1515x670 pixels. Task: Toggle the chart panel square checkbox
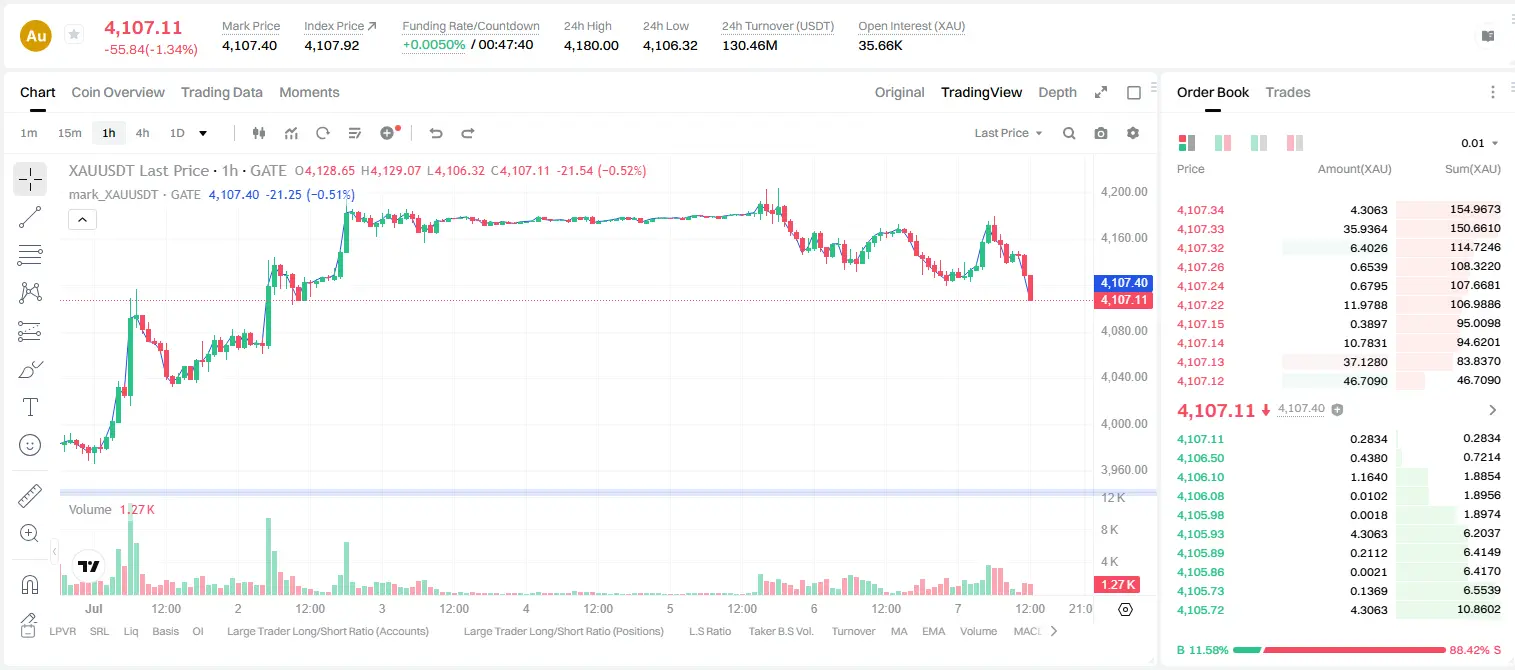click(x=1134, y=93)
